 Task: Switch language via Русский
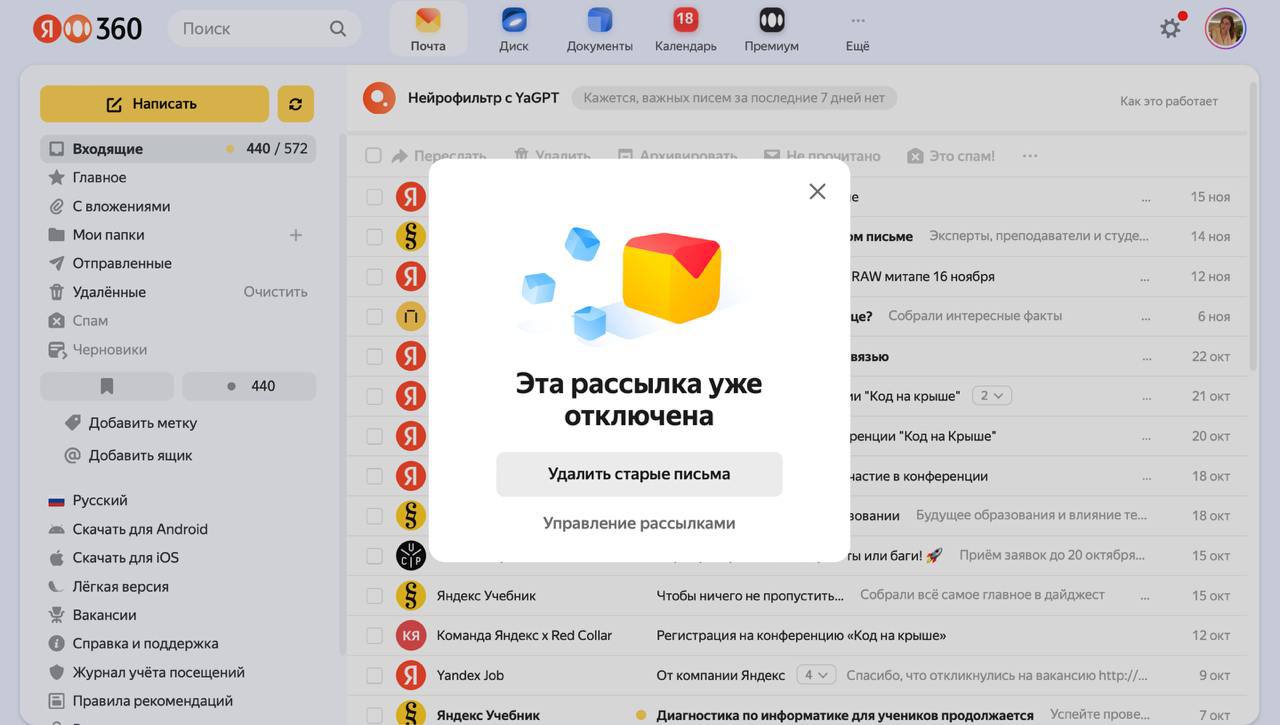tap(100, 500)
